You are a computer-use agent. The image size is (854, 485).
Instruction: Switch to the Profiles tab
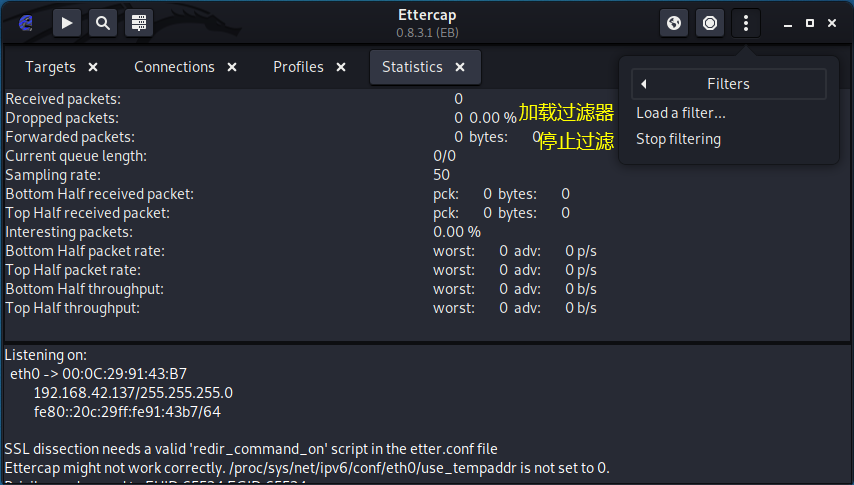tap(298, 67)
